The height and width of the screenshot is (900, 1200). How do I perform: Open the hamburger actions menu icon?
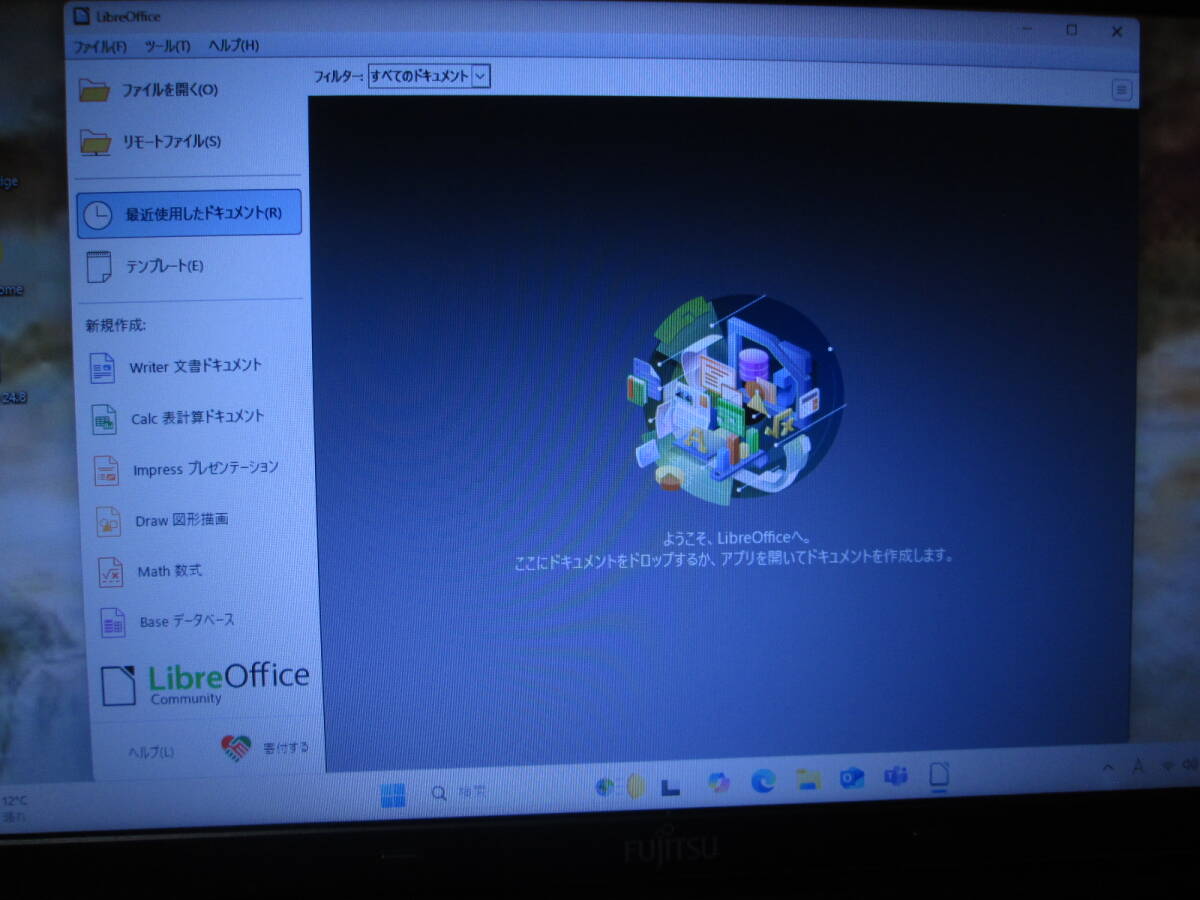(x=1122, y=91)
